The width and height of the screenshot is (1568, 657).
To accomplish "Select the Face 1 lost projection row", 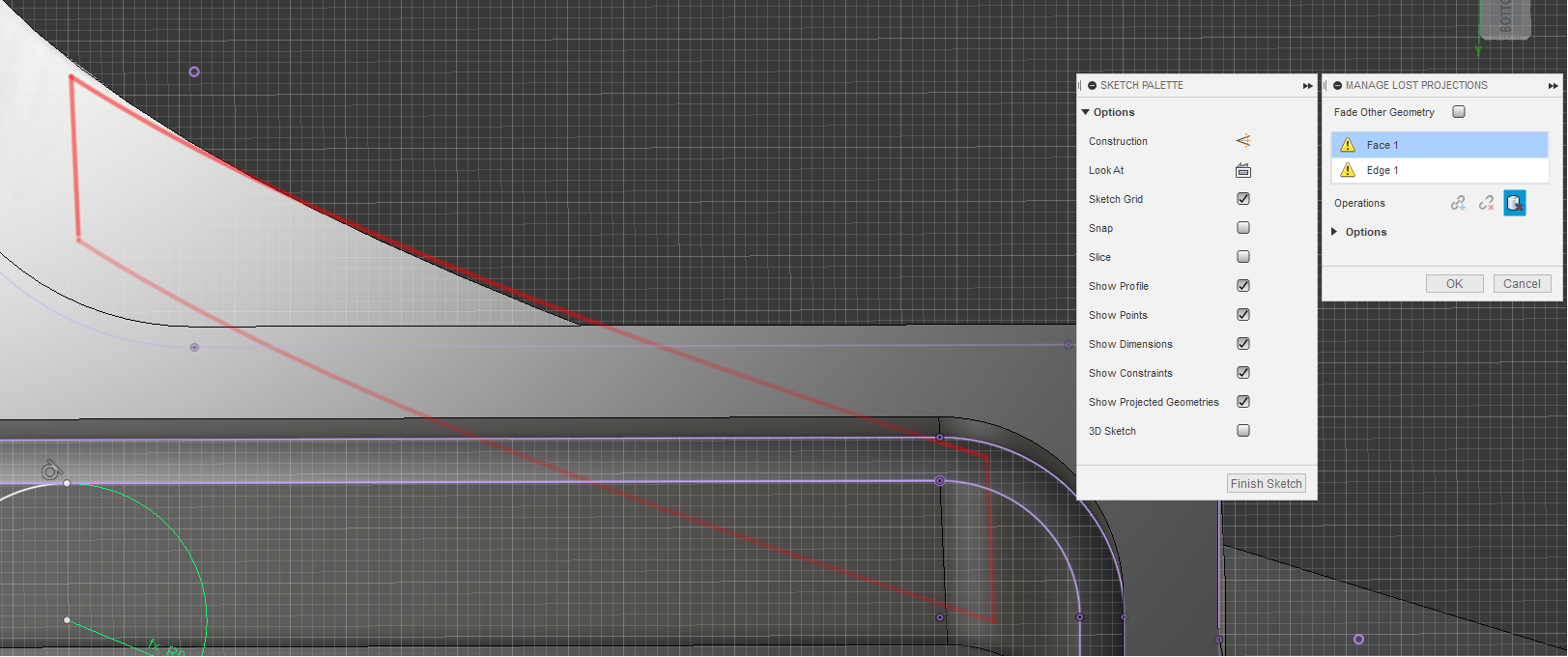I will (1440, 145).
